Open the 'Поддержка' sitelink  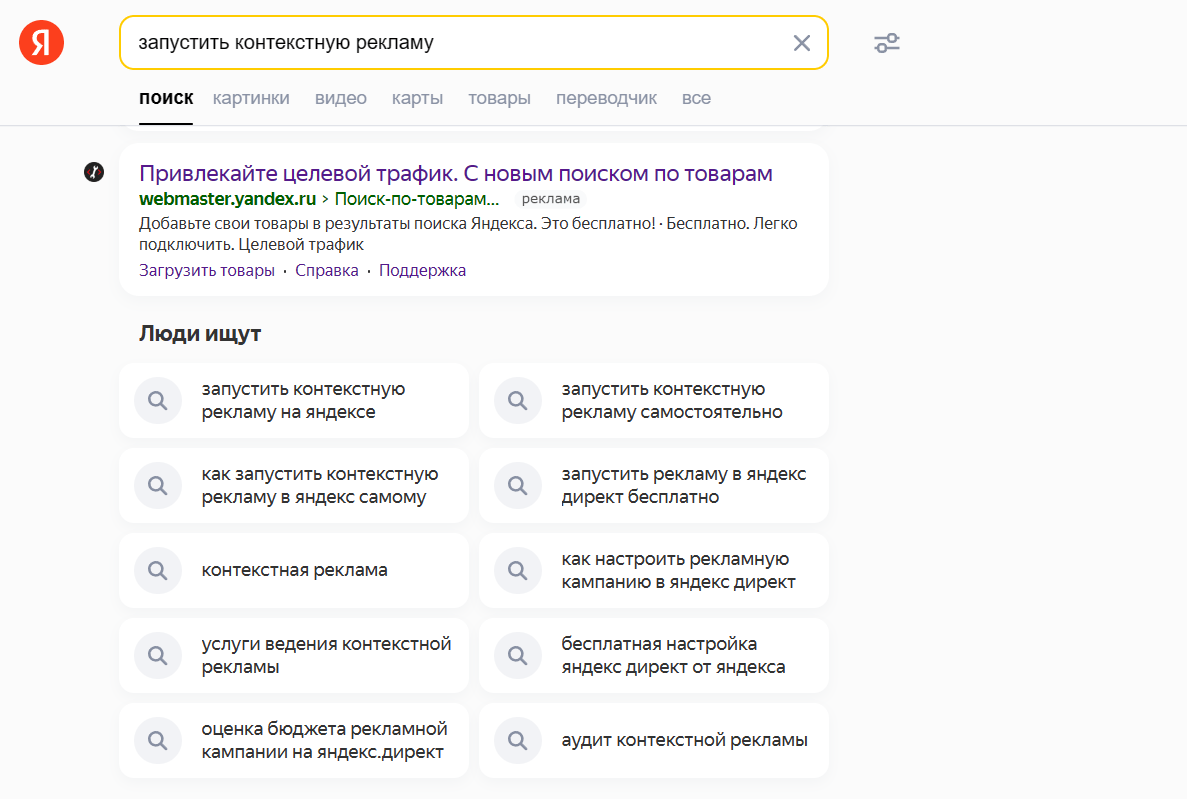coord(422,270)
